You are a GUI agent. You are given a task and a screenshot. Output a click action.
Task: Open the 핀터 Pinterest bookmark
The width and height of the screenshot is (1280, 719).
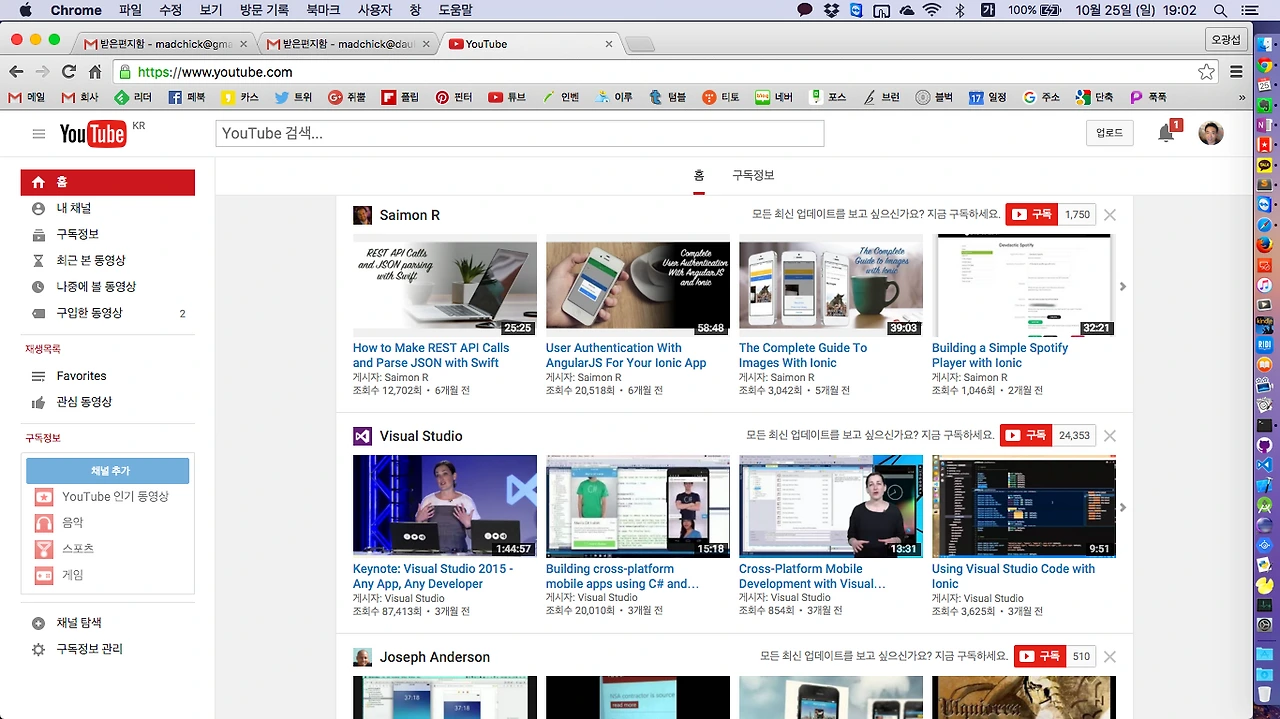point(453,97)
